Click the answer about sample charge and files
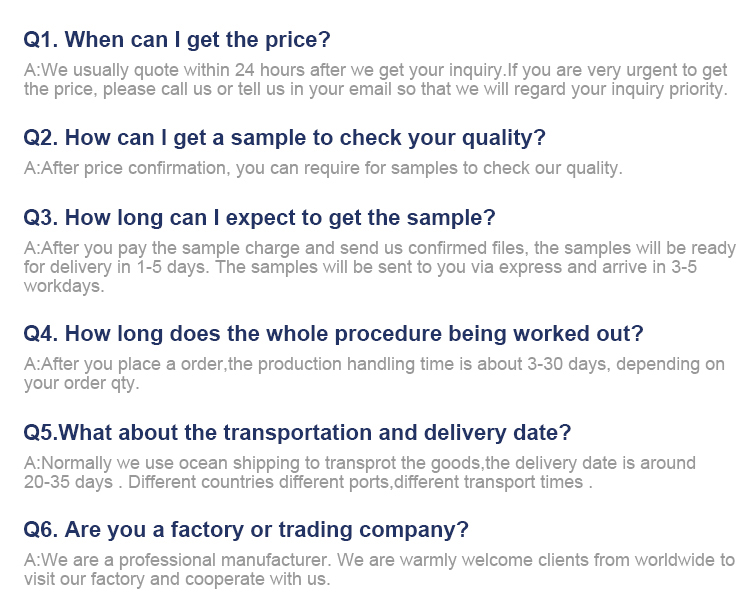Image resolution: width=750 pixels, height=595 pixels. (x=380, y=267)
